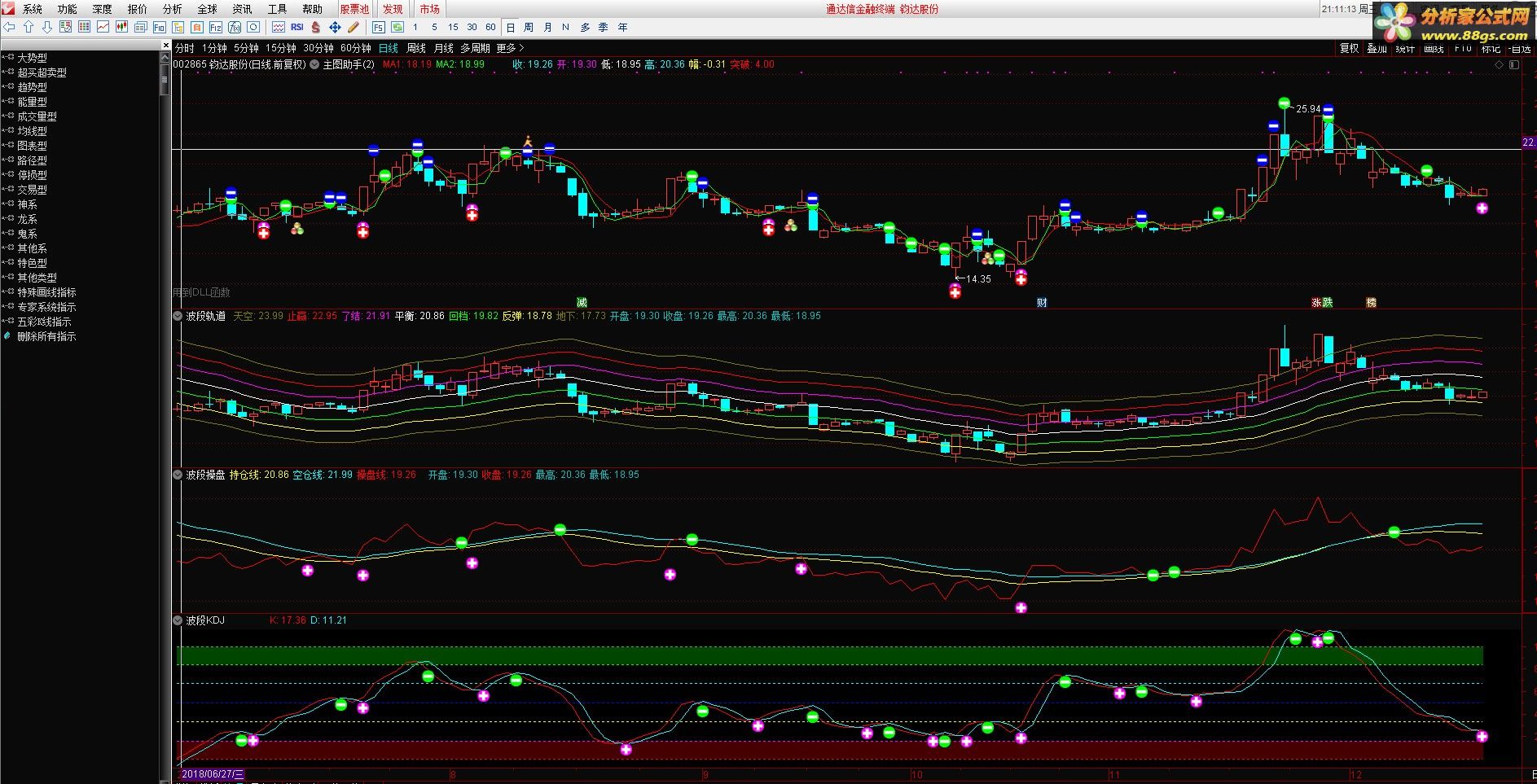Click the up arrow toolbar icon

29,27
